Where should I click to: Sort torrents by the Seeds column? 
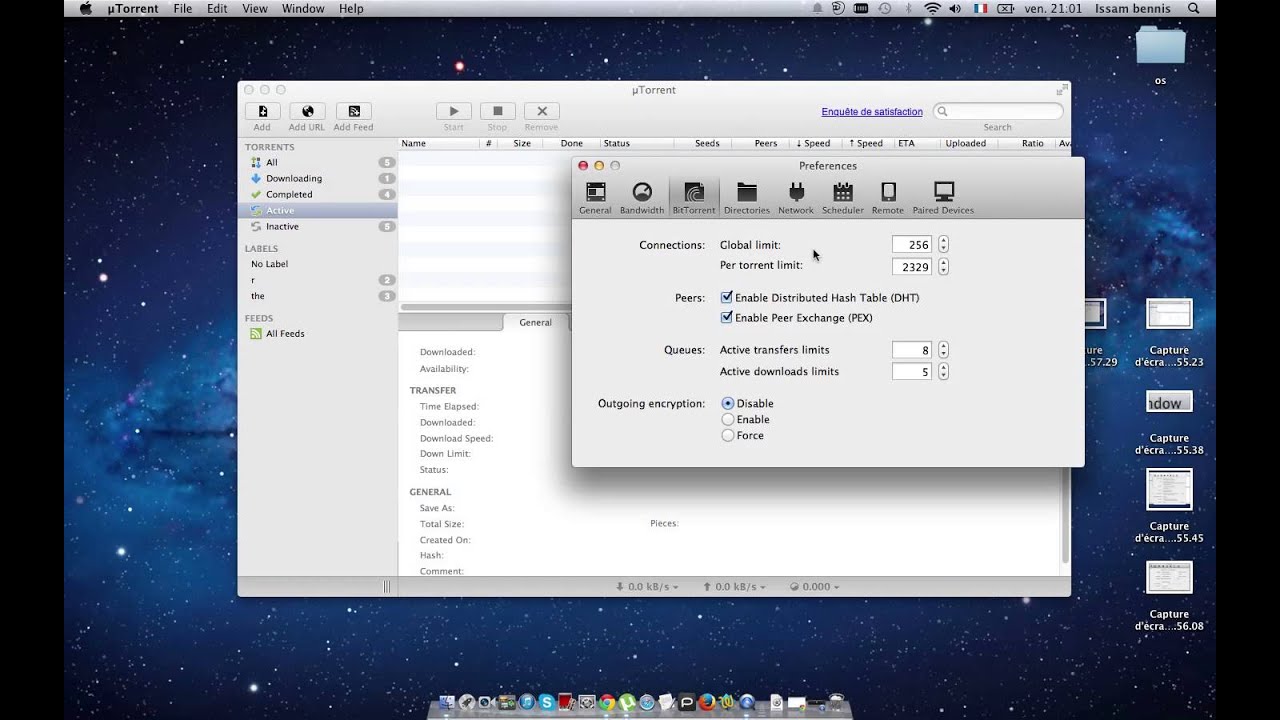coord(707,143)
